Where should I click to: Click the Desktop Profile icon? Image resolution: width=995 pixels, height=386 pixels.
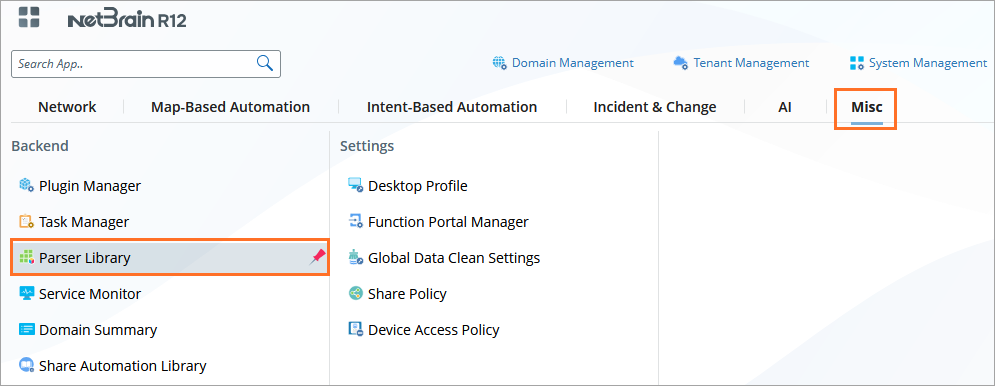(x=355, y=185)
